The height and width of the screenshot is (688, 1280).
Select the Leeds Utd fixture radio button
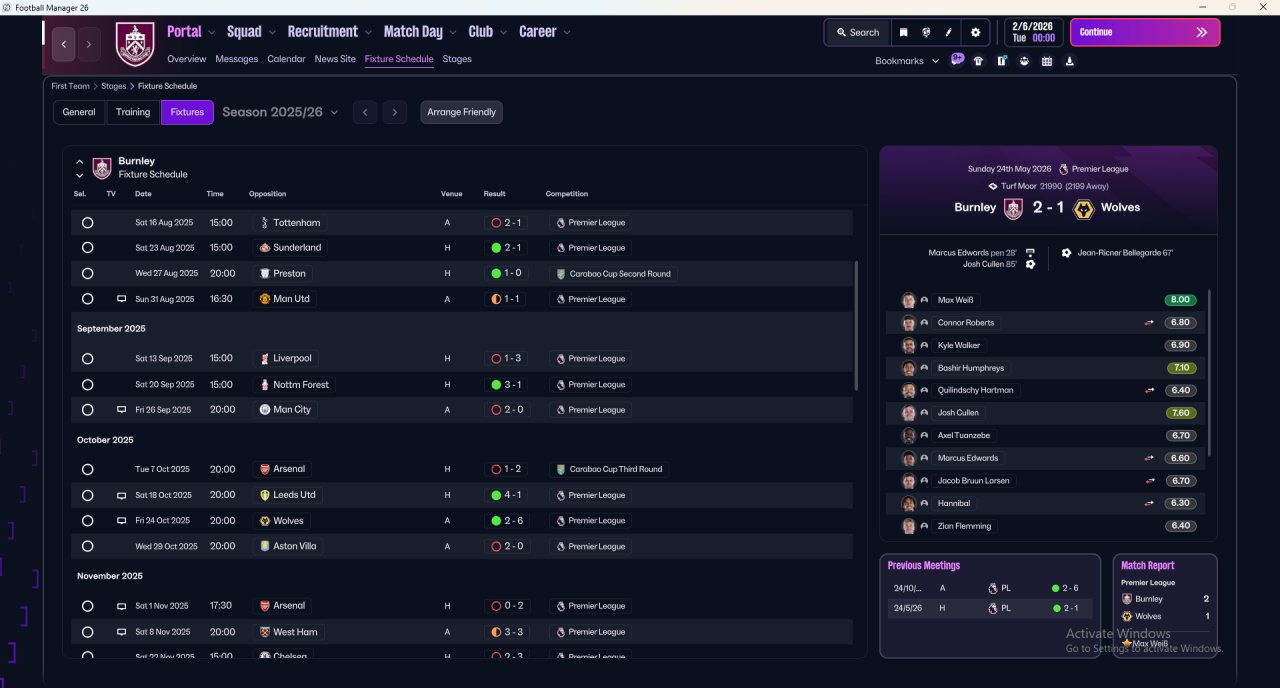(87, 495)
